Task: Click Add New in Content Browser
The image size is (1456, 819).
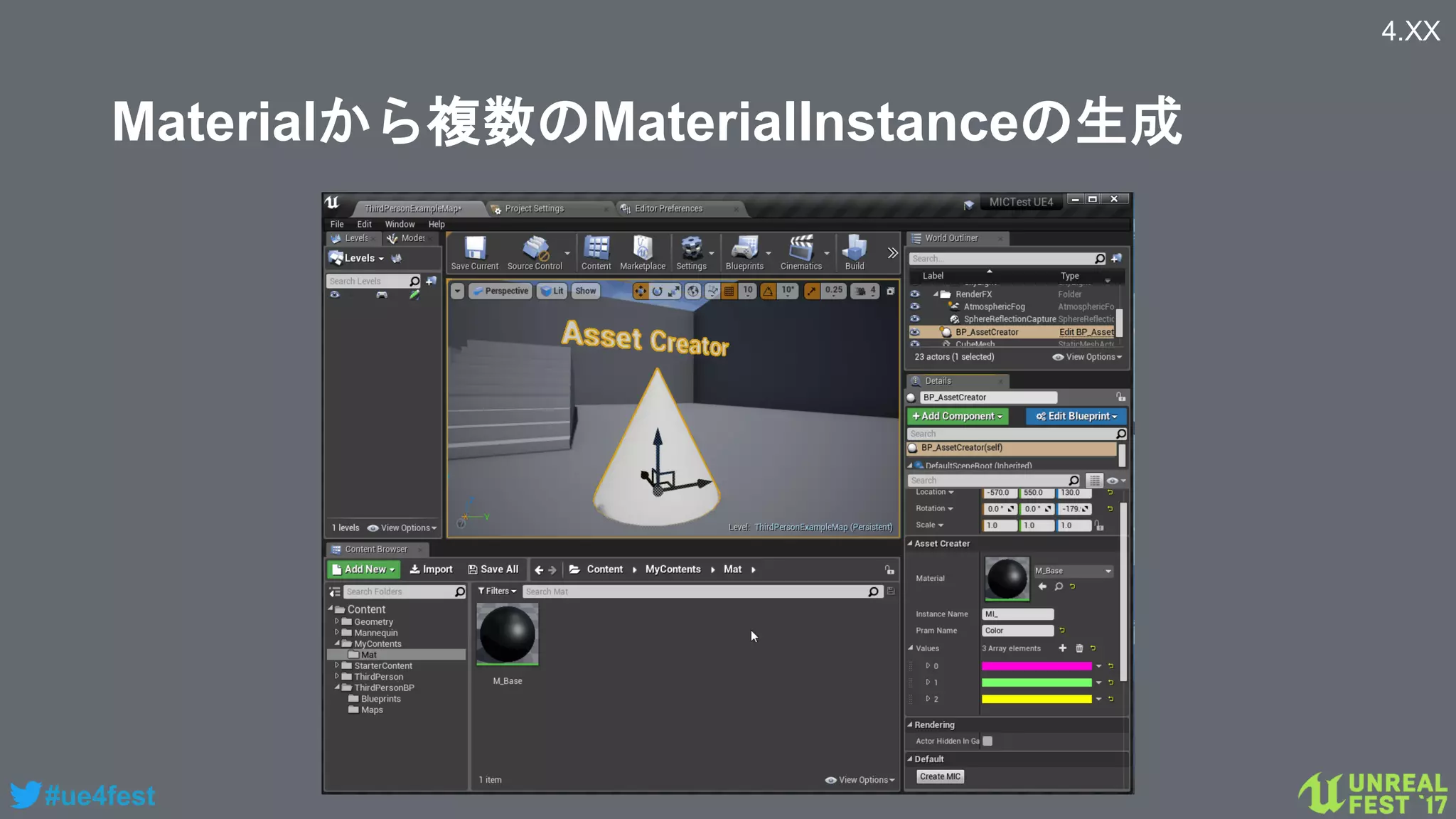Action: [363, 569]
